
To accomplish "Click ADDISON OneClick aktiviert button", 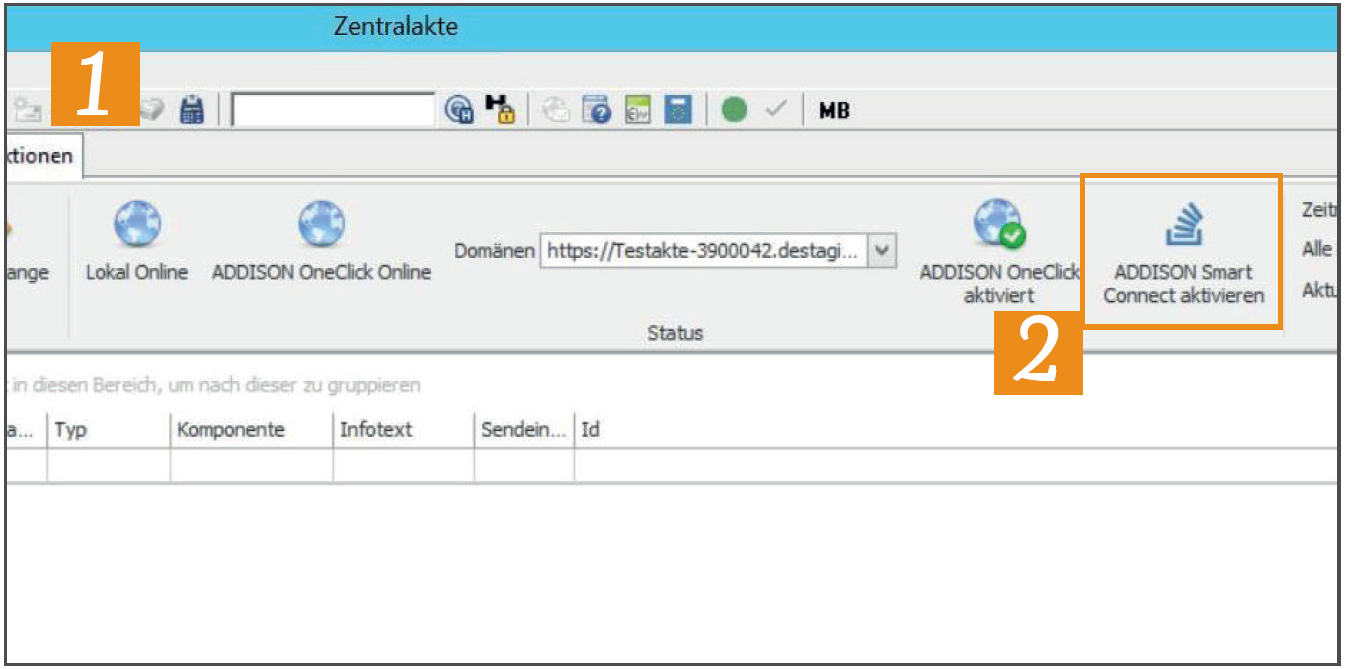I will (999, 250).
